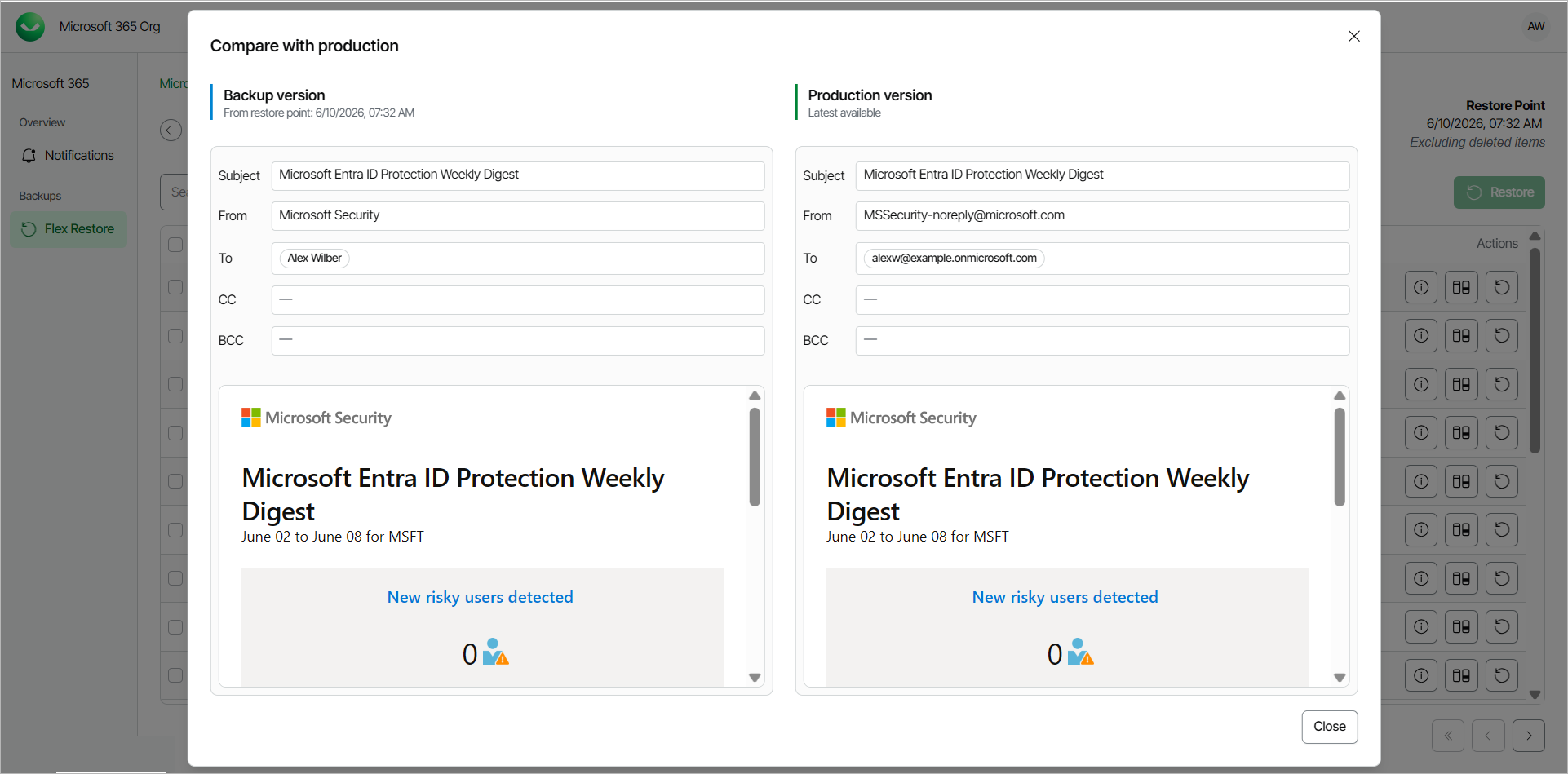The width and height of the screenshot is (1568, 774).
Task: Click the production version scrollbar down arrow
Action: [x=1339, y=678]
